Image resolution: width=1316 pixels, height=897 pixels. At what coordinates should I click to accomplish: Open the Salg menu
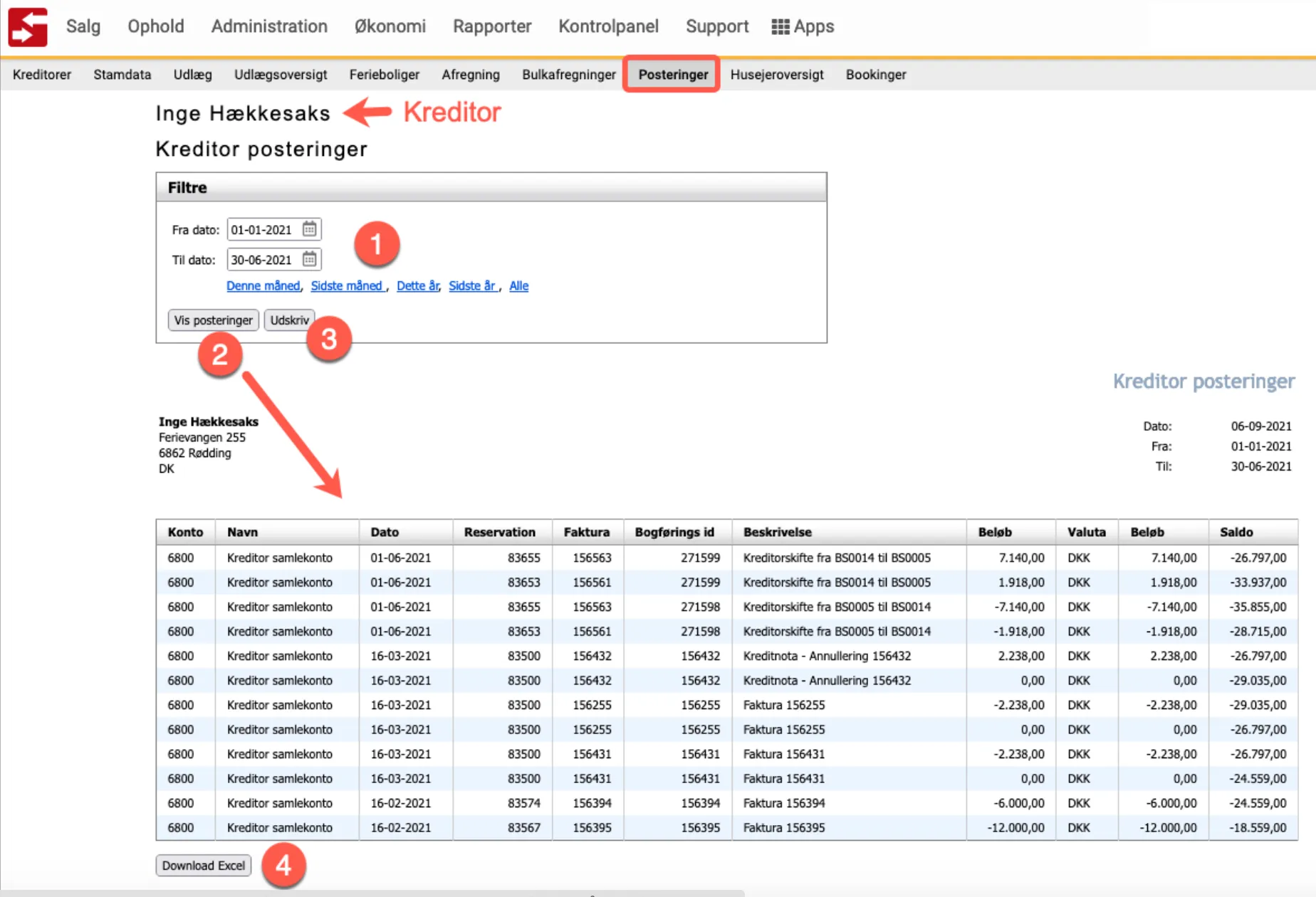(x=83, y=26)
